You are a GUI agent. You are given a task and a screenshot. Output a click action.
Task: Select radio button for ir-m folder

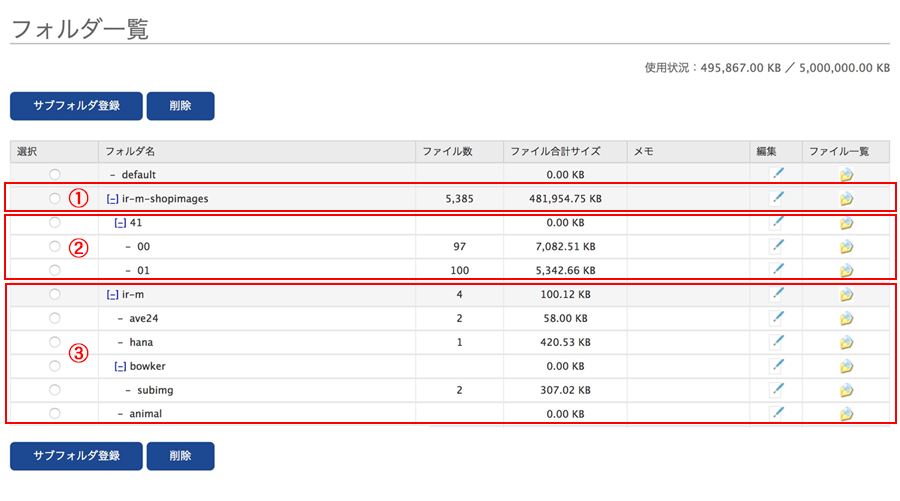pos(55,294)
